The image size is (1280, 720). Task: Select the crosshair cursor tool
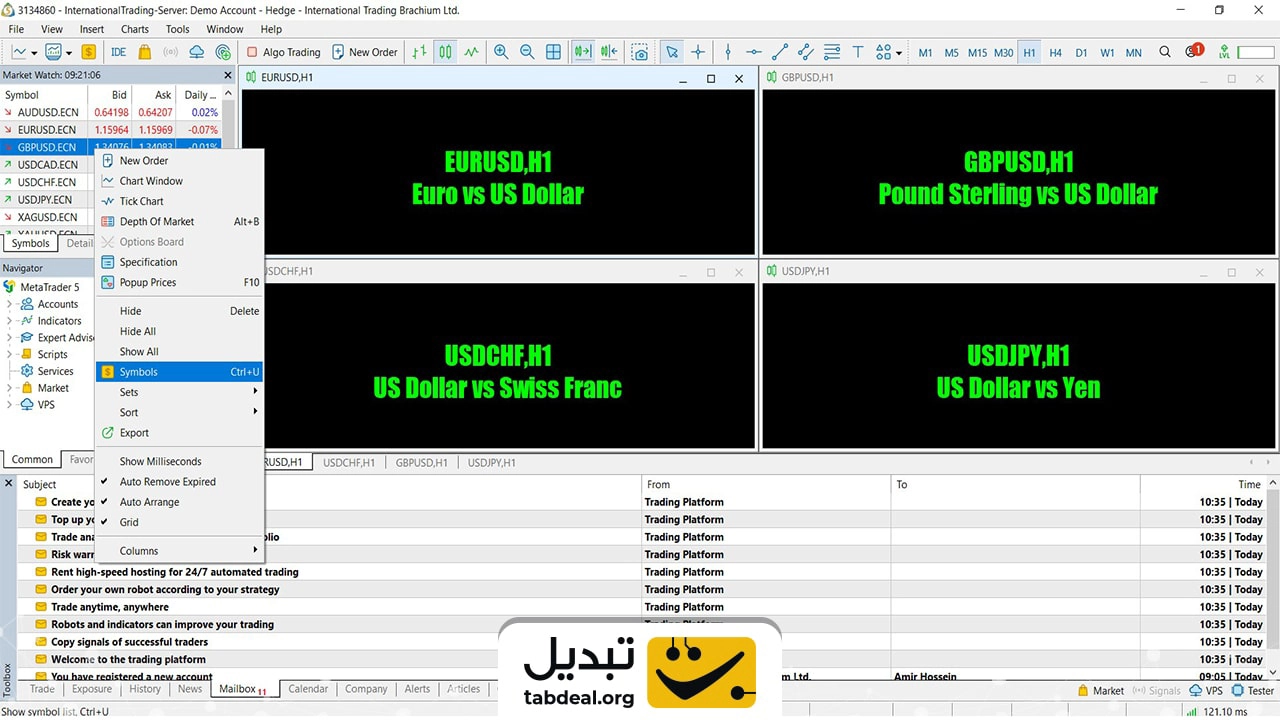[698, 52]
